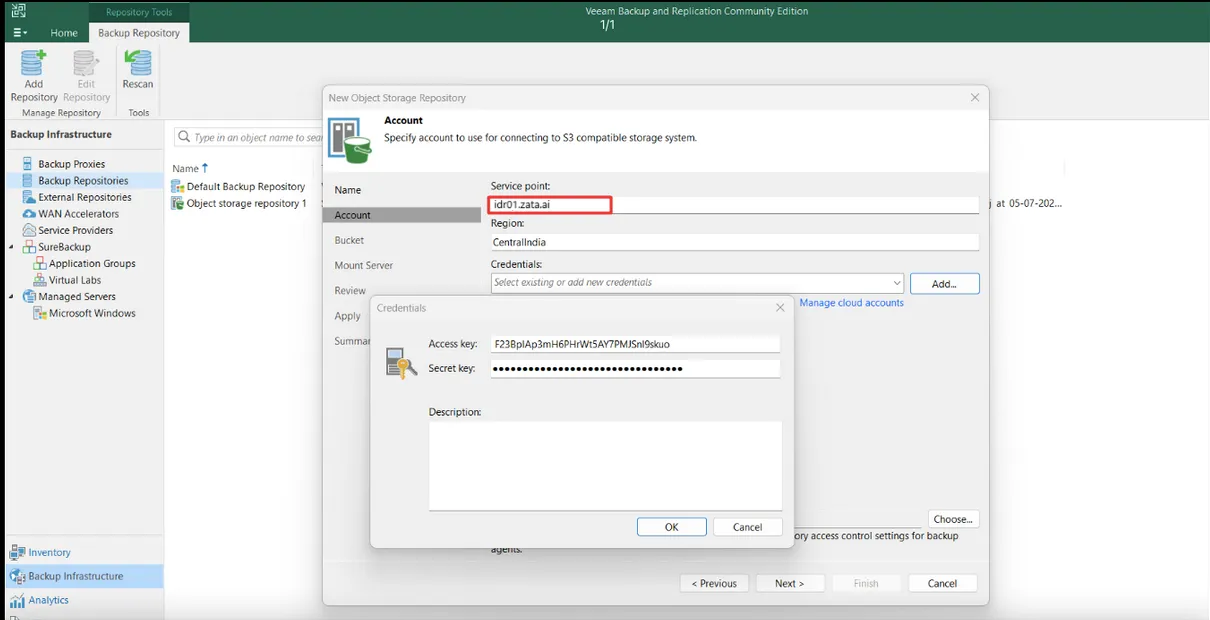
Task: Click the object storage bucket wizard icon
Action: coord(350,140)
